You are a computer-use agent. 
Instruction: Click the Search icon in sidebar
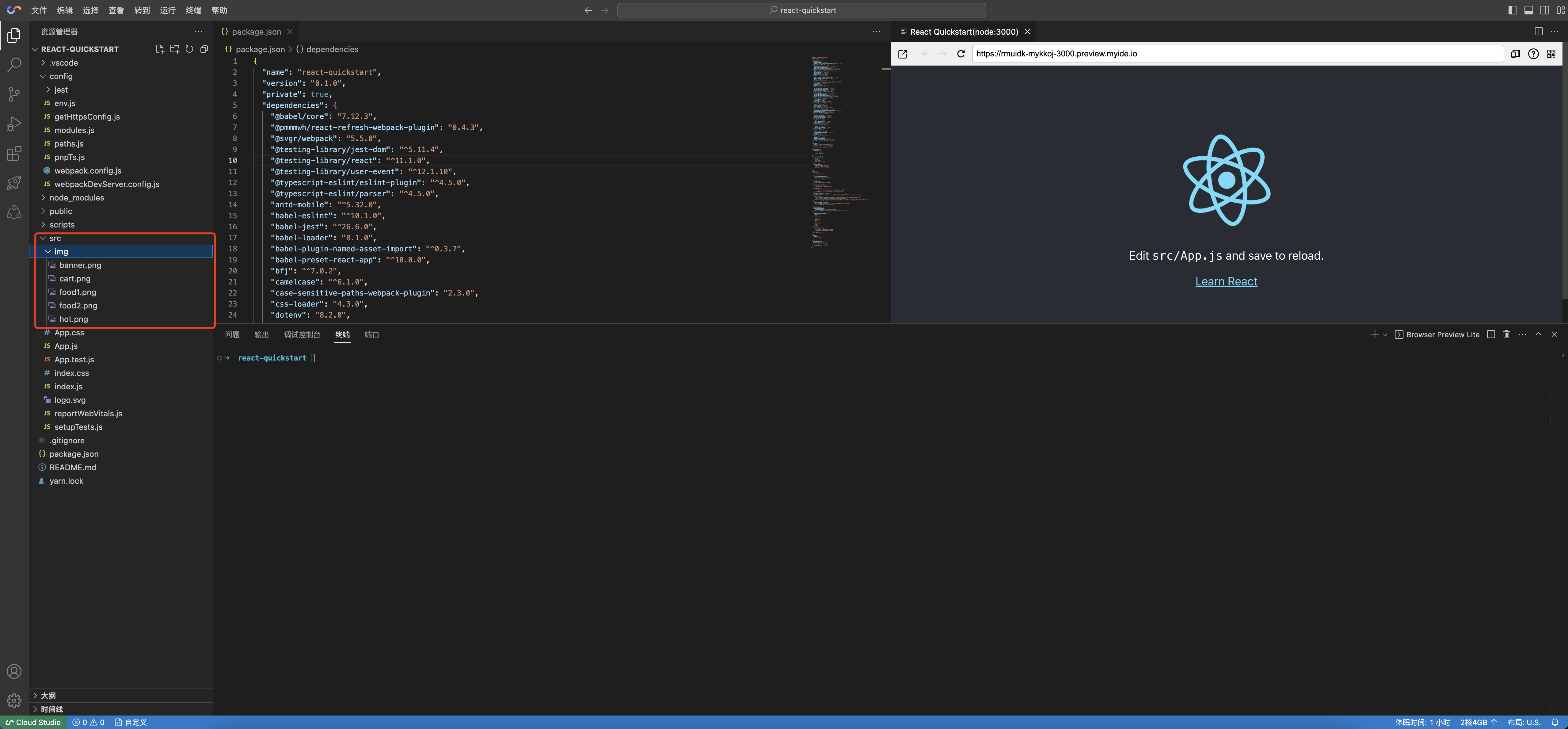point(14,63)
